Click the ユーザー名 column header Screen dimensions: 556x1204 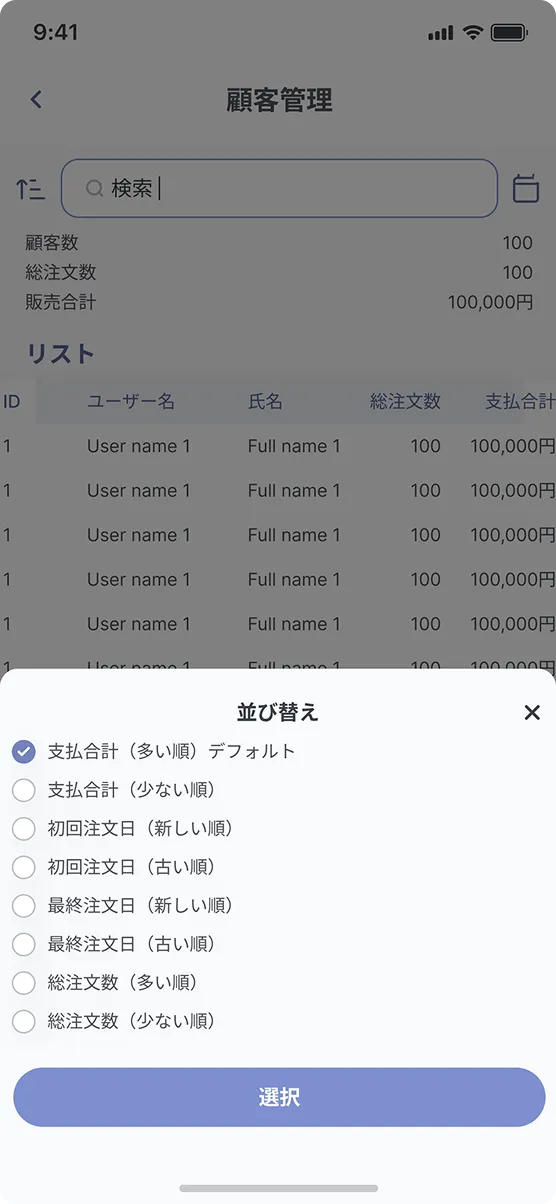pos(131,401)
